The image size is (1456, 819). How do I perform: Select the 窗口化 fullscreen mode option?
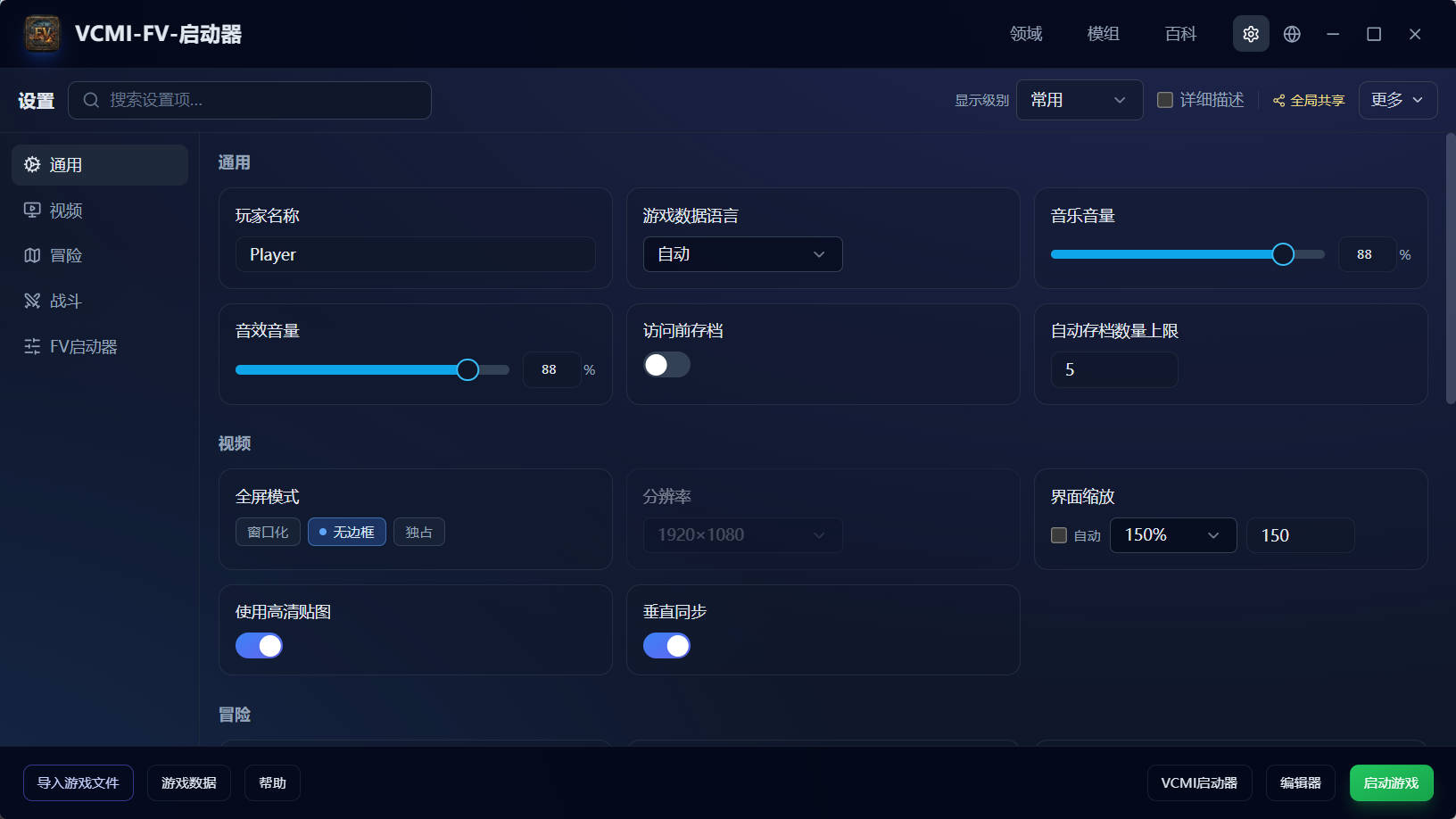[x=268, y=532]
